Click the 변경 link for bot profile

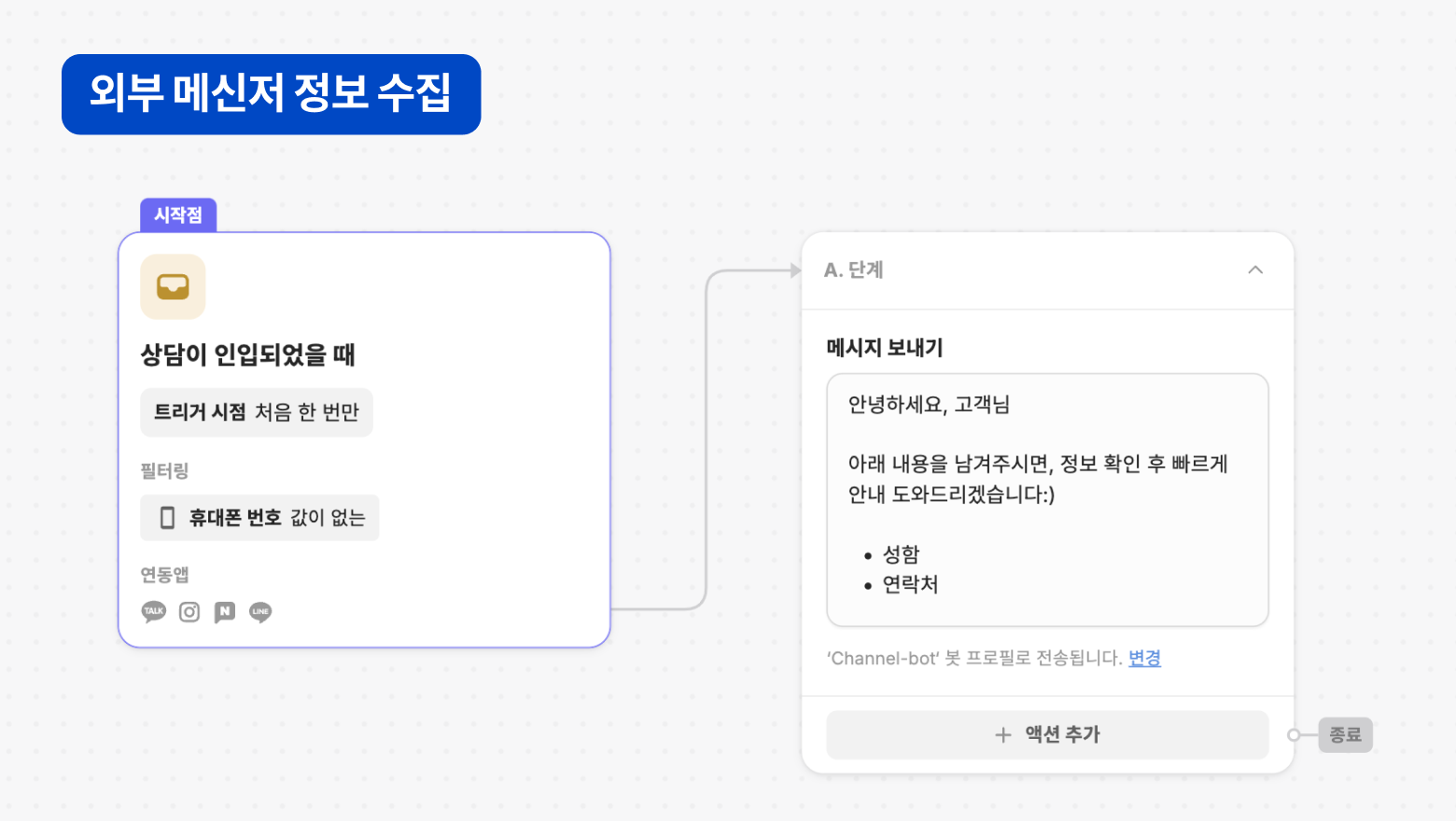[1144, 658]
